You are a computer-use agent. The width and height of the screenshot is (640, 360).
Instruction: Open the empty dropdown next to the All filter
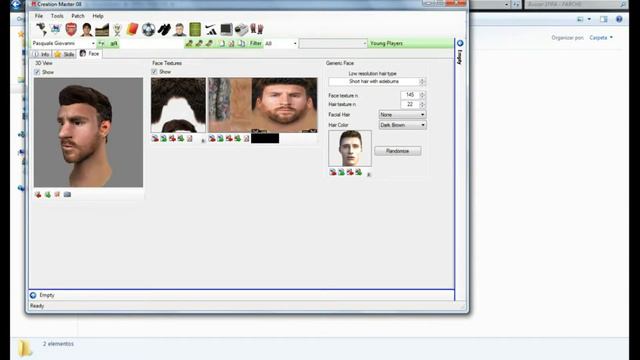(333, 43)
